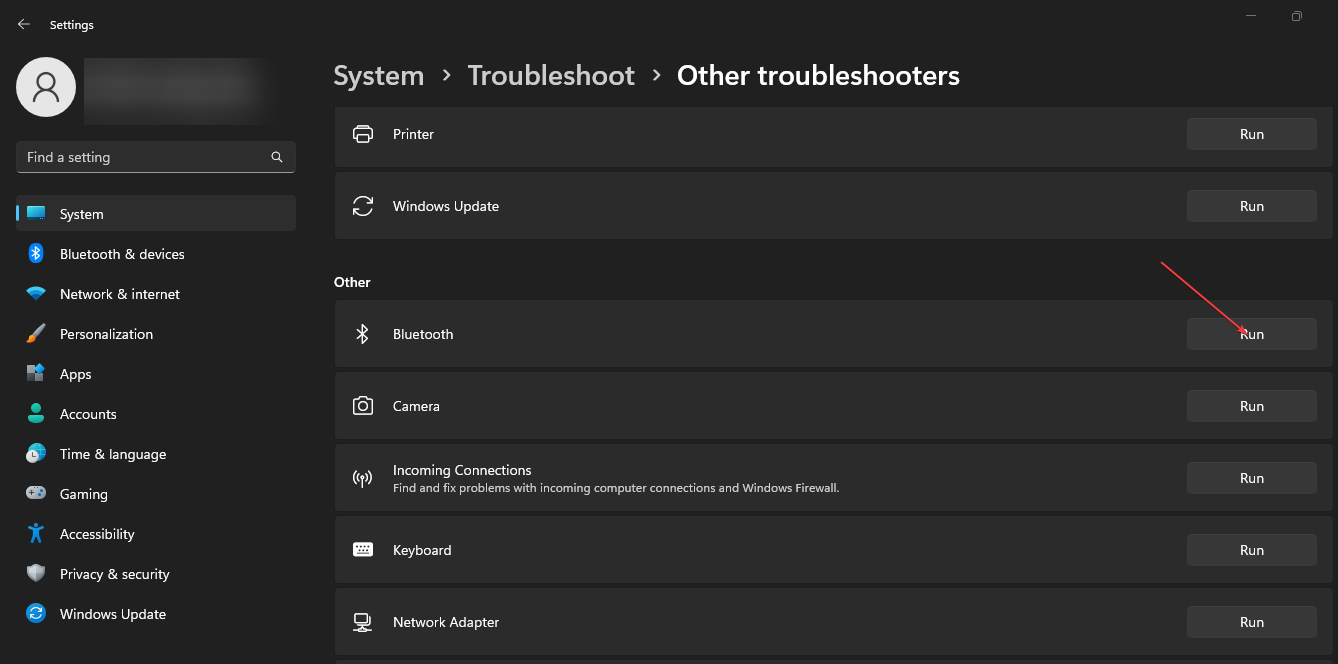
Task: Click the Printer icon in list
Action: pos(363,134)
